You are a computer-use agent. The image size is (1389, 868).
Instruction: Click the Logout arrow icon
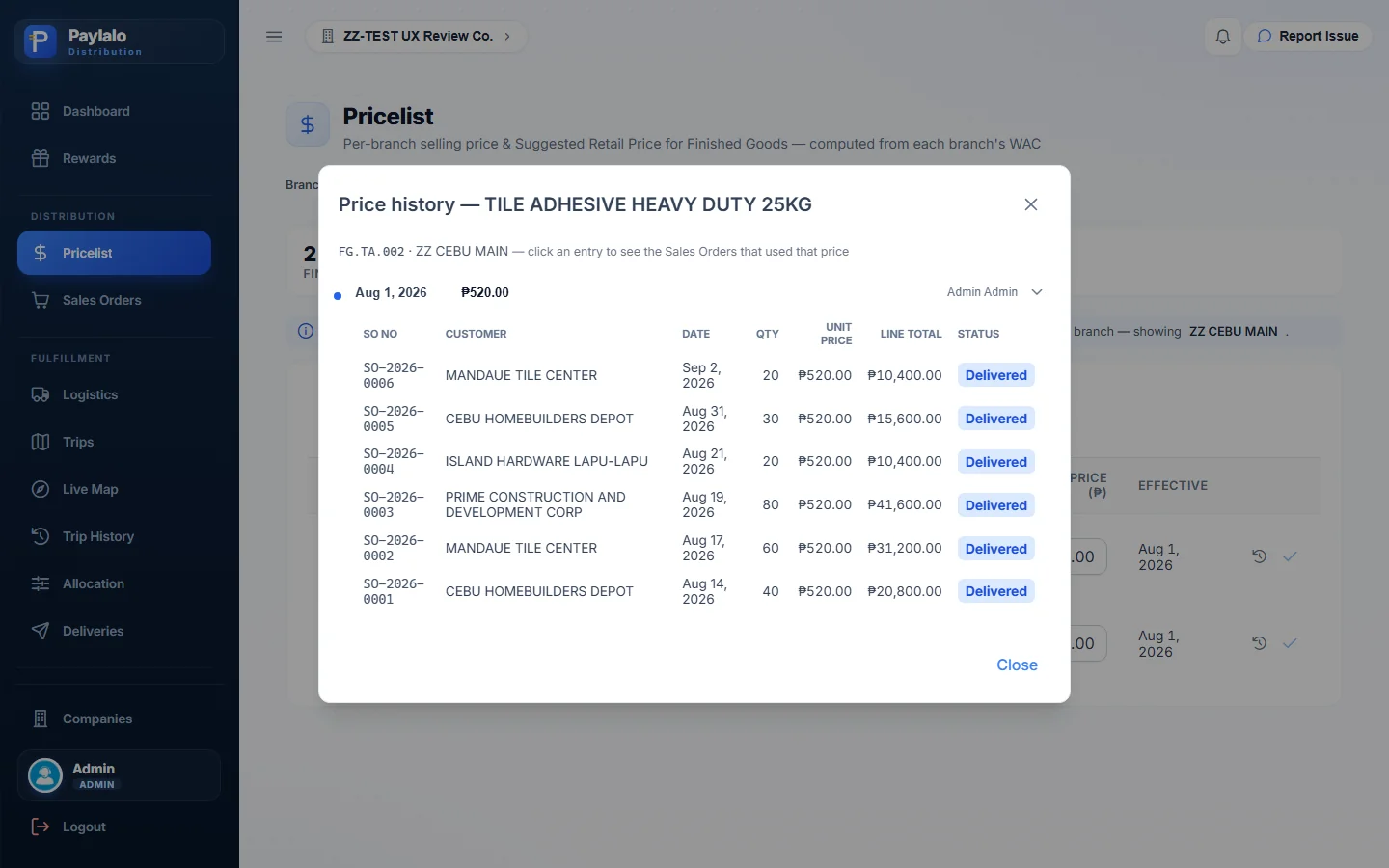(41, 827)
